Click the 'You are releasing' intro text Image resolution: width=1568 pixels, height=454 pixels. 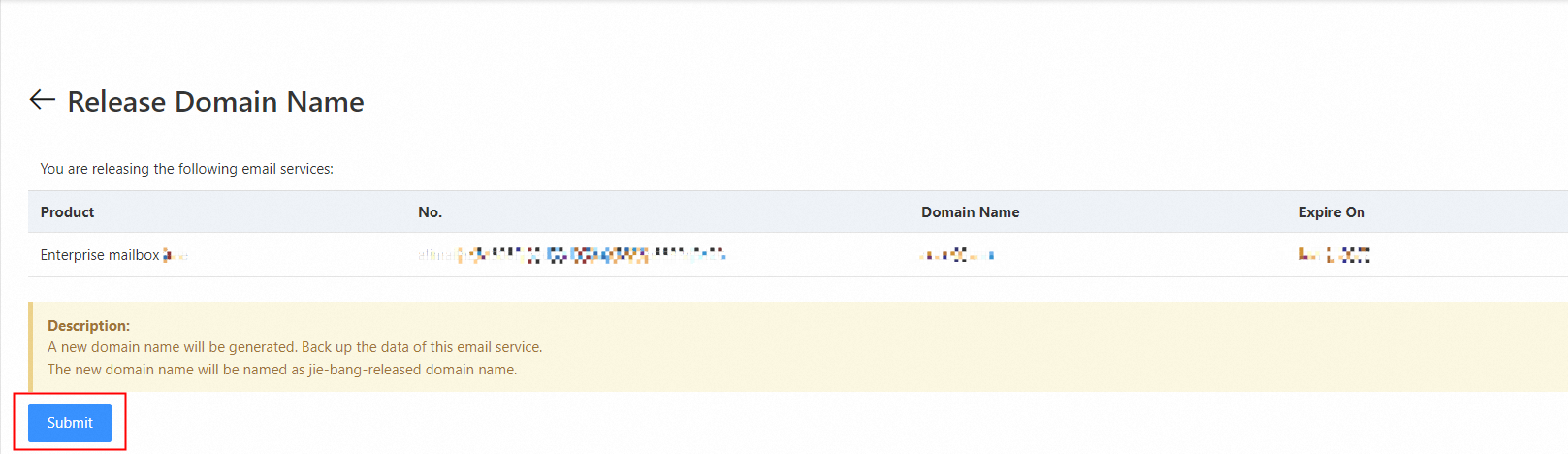click(186, 169)
